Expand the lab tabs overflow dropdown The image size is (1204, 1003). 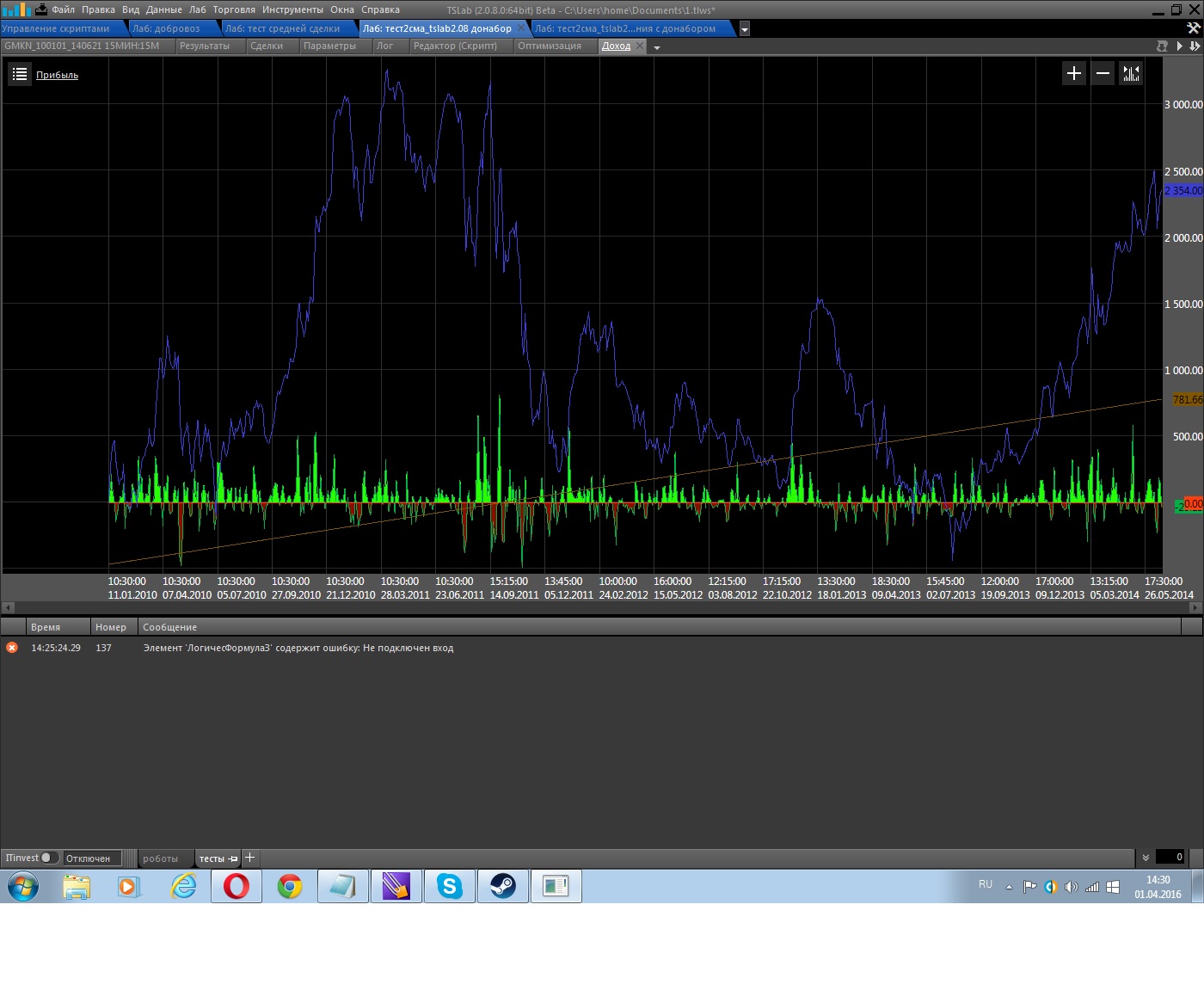(x=745, y=29)
